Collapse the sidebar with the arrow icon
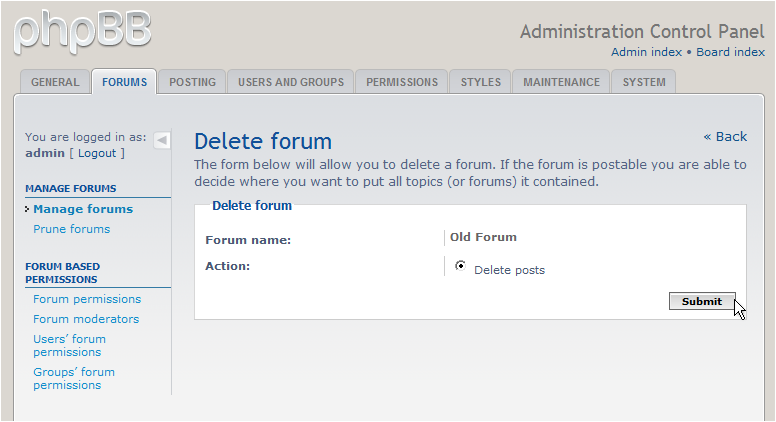776x422 pixels. 162,141
